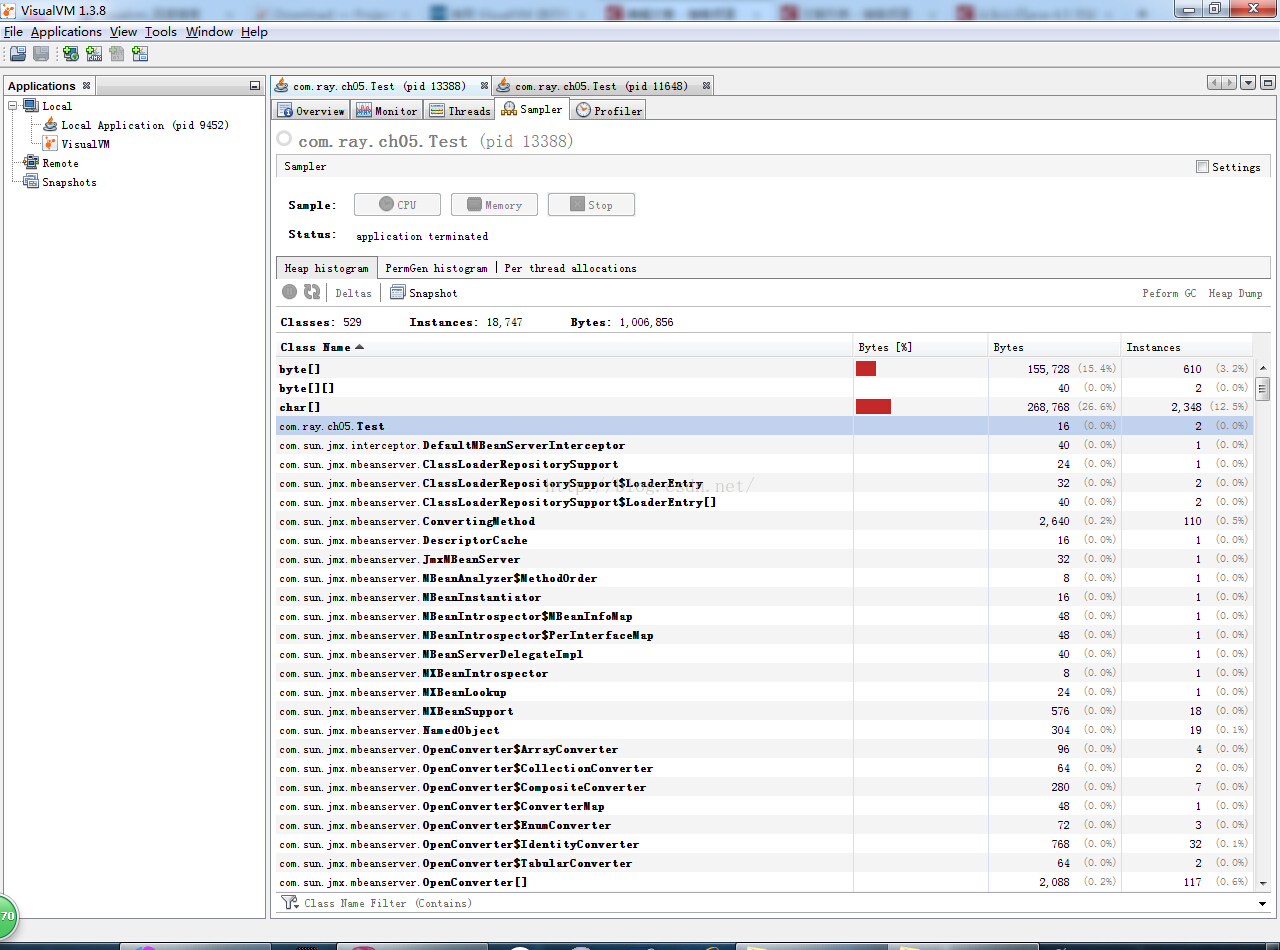The width and height of the screenshot is (1280, 950).
Task: Select the Local Application (pid 9452) node
Action: pyautogui.click(x=144, y=125)
